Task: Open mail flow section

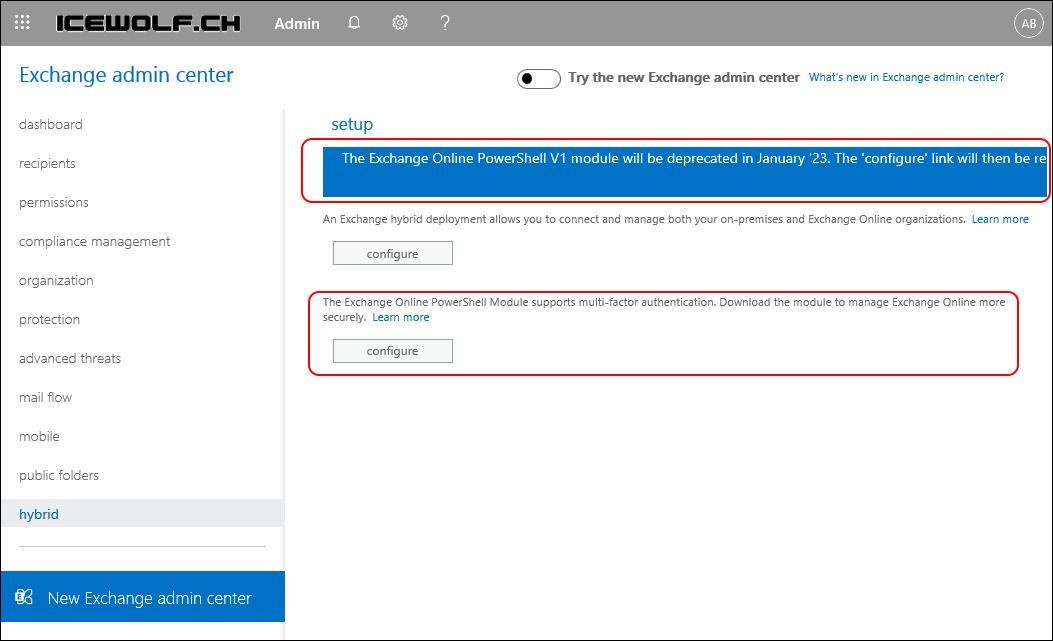Action: (46, 397)
